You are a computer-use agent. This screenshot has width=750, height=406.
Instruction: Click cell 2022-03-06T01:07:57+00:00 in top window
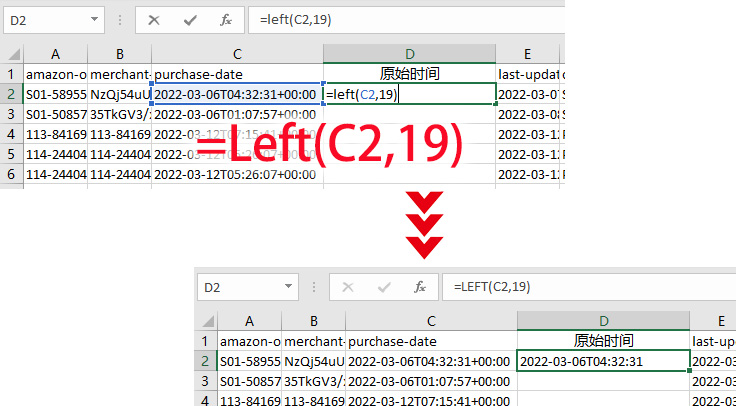point(237,114)
